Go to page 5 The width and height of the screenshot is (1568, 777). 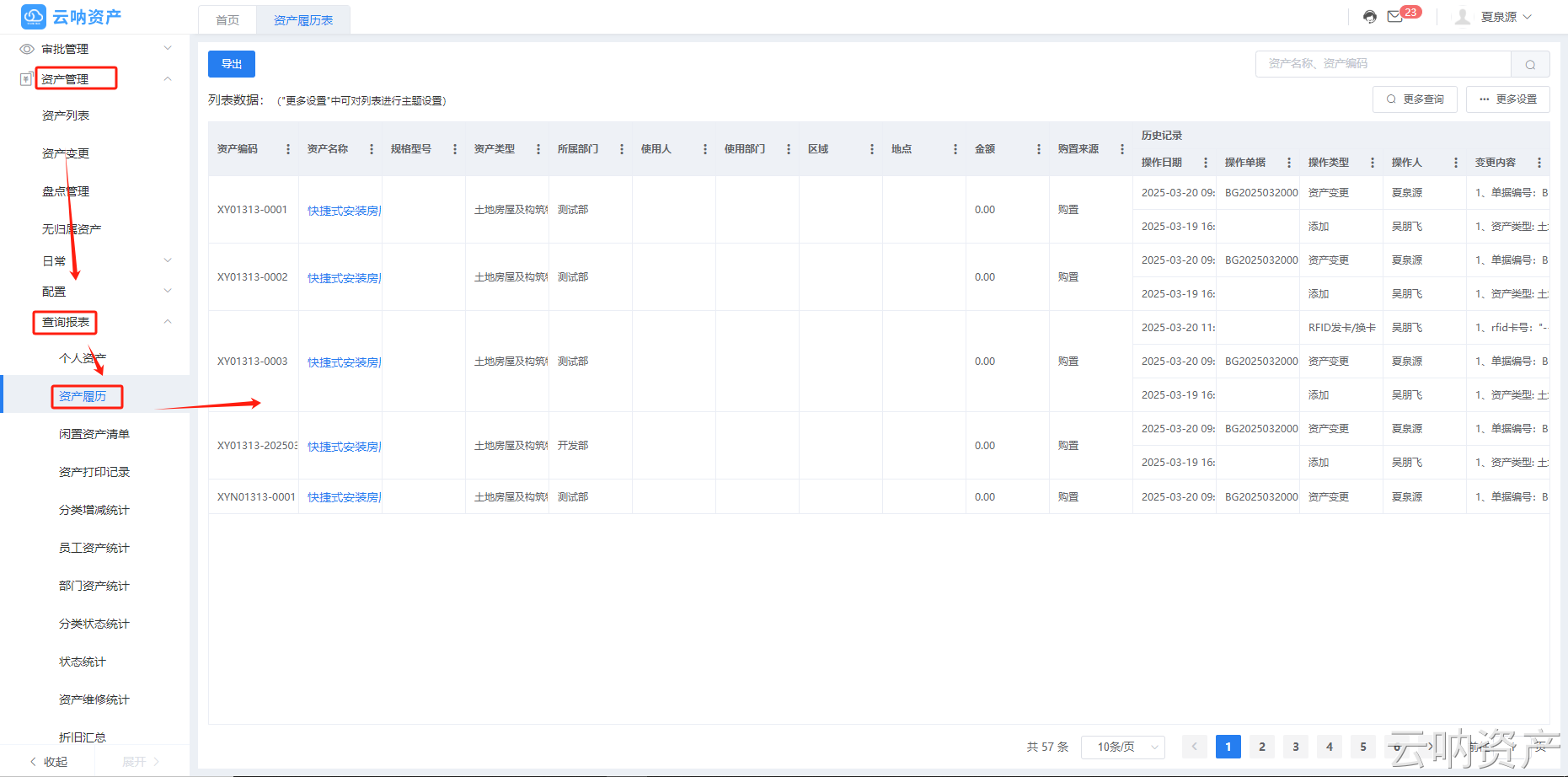click(1363, 747)
